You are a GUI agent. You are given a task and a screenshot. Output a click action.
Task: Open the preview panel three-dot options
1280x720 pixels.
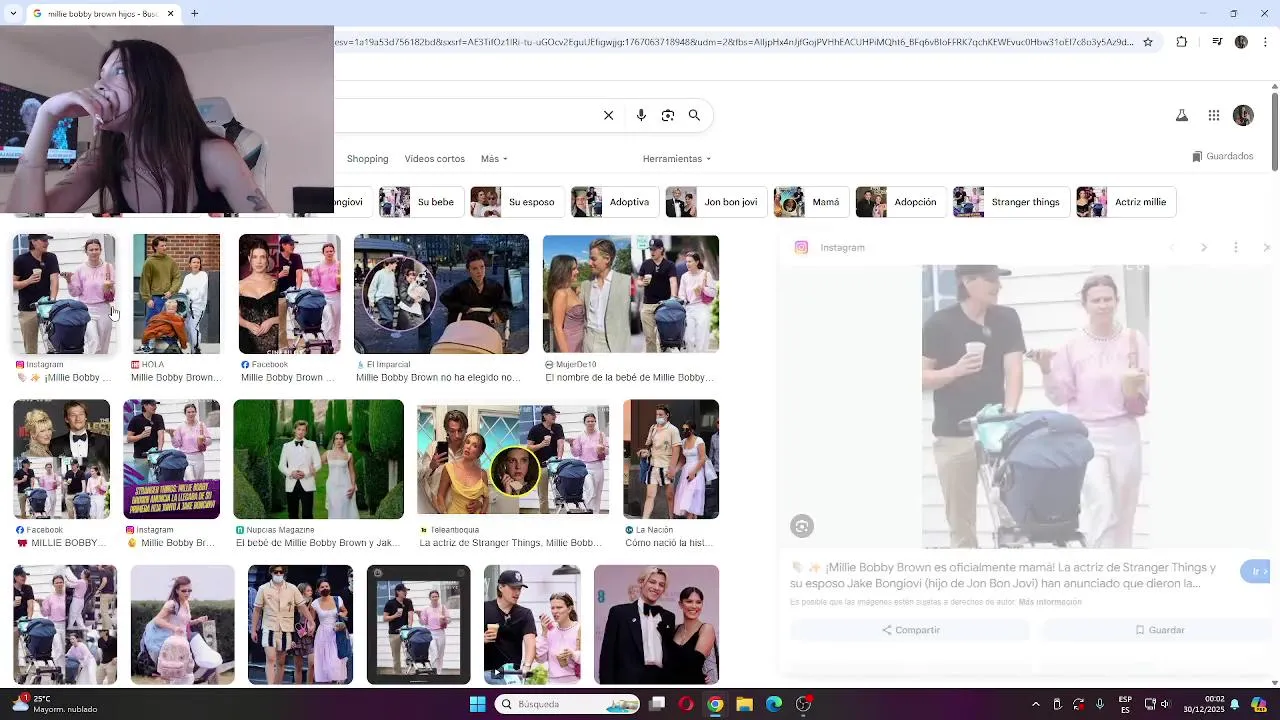(1236, 247)
